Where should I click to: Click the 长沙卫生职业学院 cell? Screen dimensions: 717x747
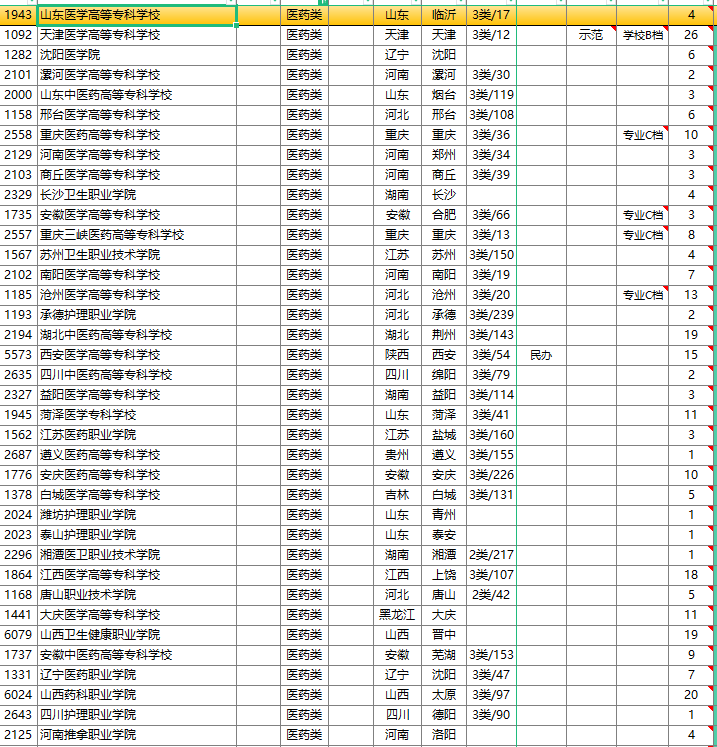[x=137, y=195]
